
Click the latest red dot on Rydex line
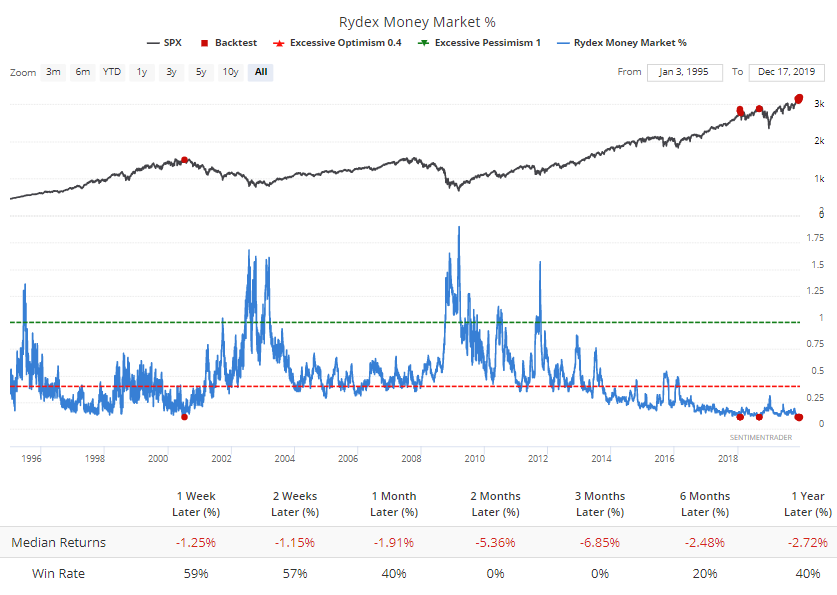tap(799, 417)
